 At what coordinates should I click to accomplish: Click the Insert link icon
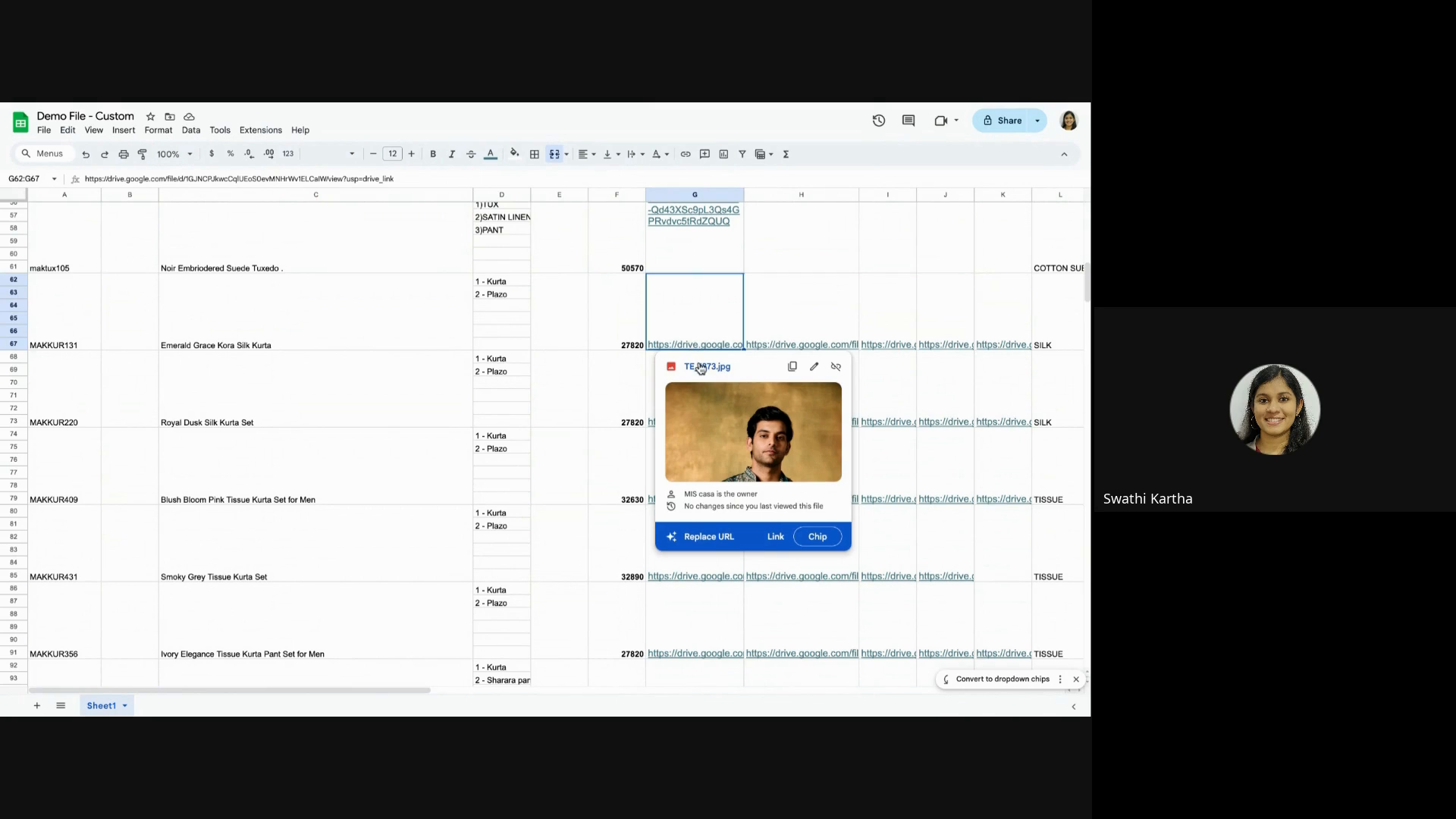686,154
